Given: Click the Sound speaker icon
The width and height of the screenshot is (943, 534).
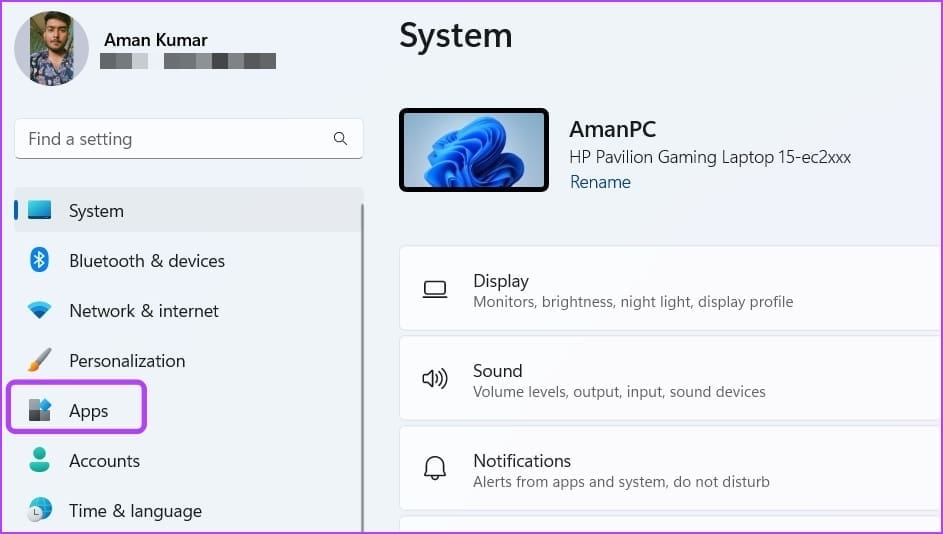Looking at the screenshot, I should (435, 378).
